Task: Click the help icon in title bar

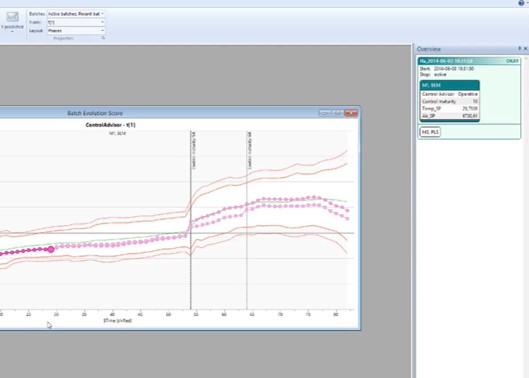Action: [521, 3]
